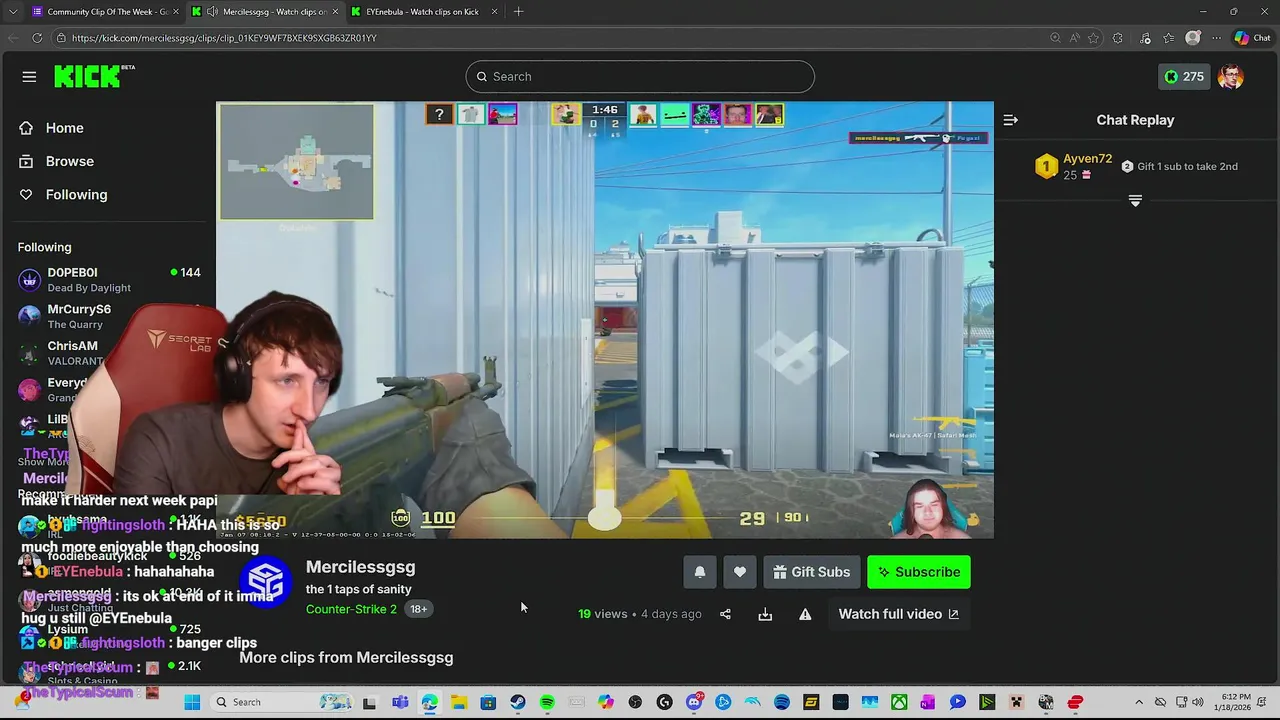This screenshot has height=720, width=1280.
Task: Add page to favorites star
Action: click(1093, 38)
